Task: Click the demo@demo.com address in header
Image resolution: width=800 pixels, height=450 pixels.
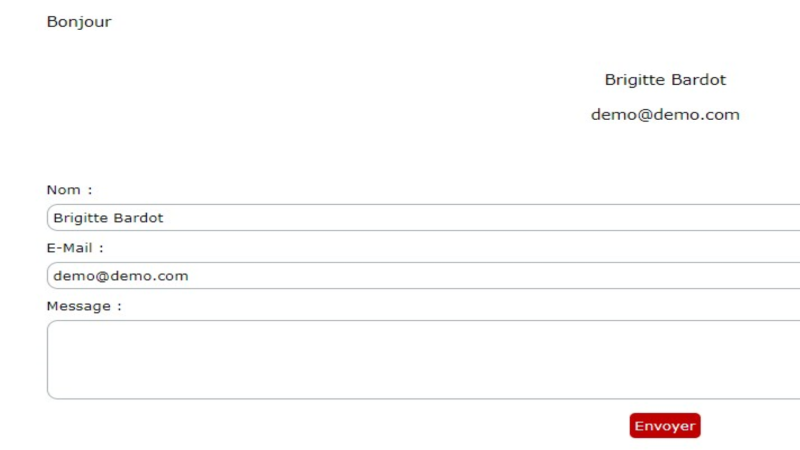Action: tap(665, 114)
